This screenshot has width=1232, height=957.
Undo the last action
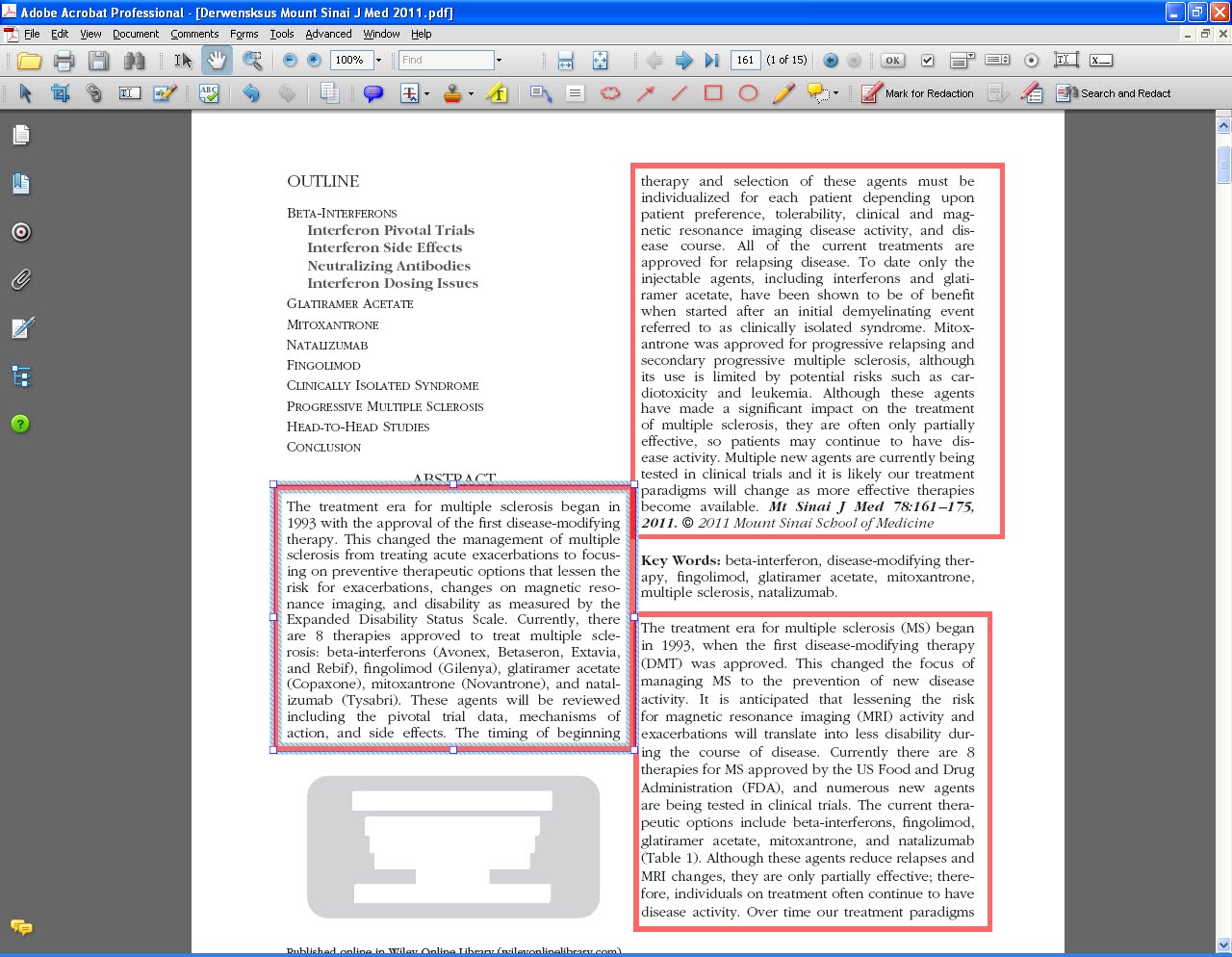tap(251, 93)
